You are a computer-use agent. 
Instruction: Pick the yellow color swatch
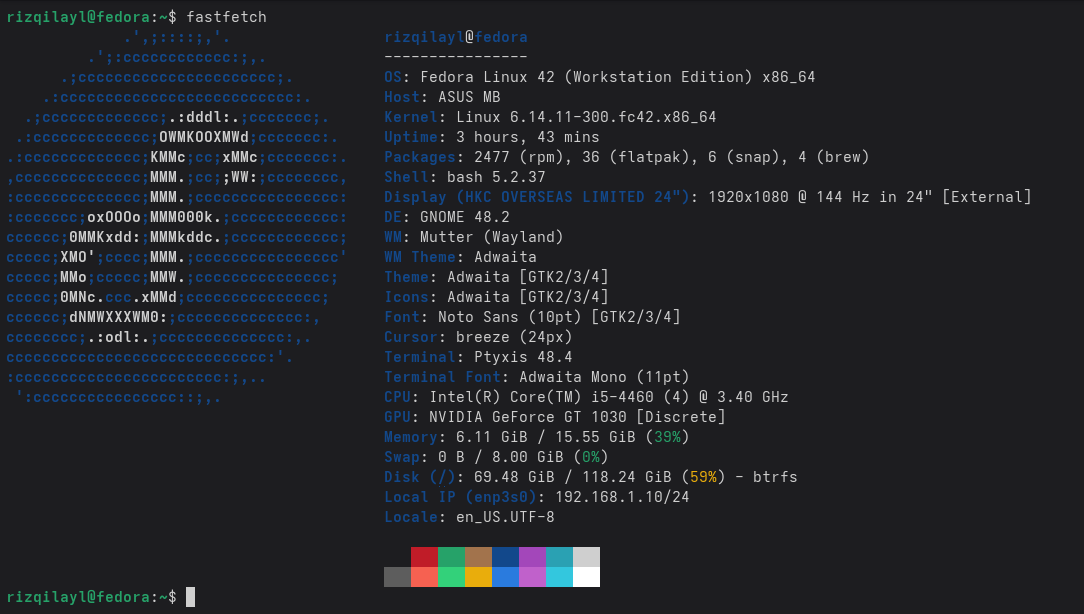478,577
